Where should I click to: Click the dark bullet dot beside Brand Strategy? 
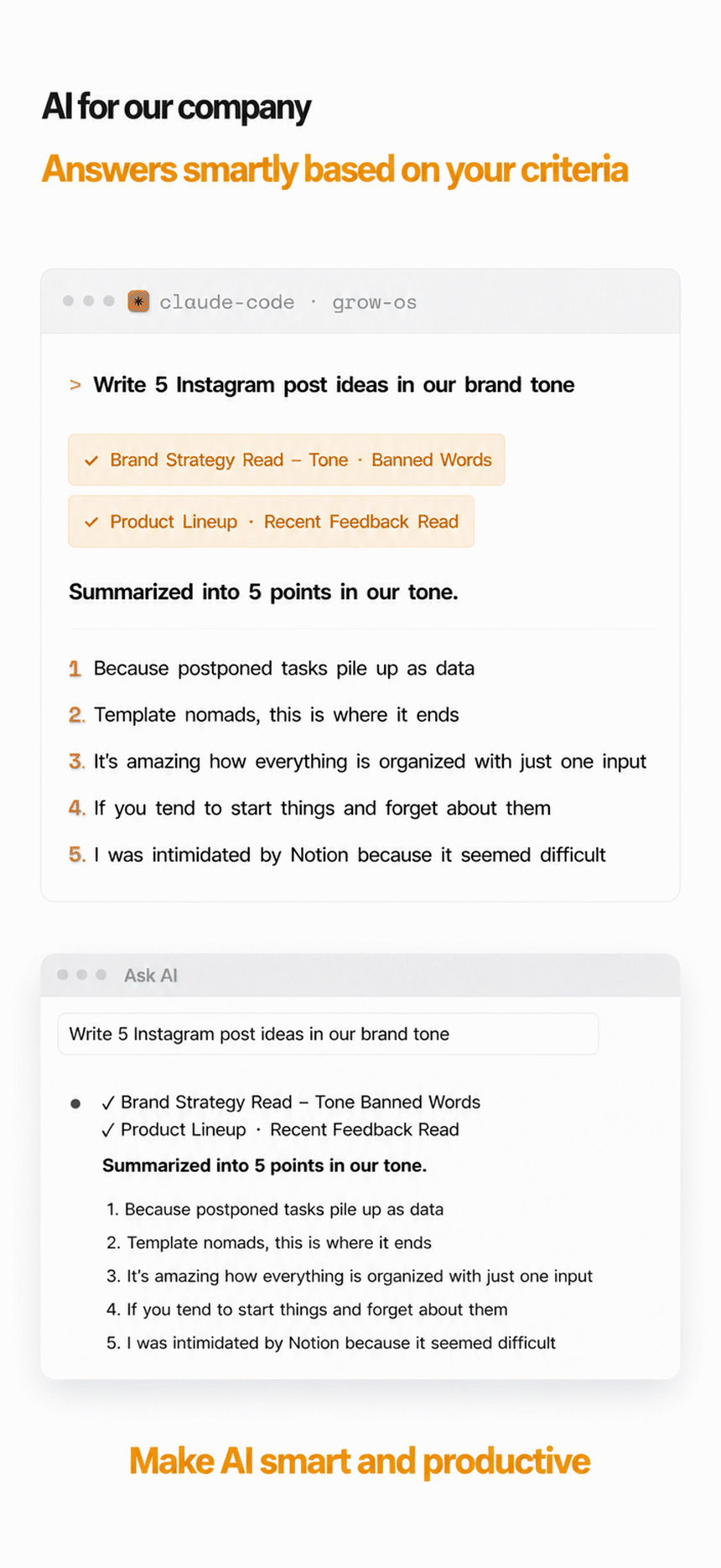[75, 1103]
